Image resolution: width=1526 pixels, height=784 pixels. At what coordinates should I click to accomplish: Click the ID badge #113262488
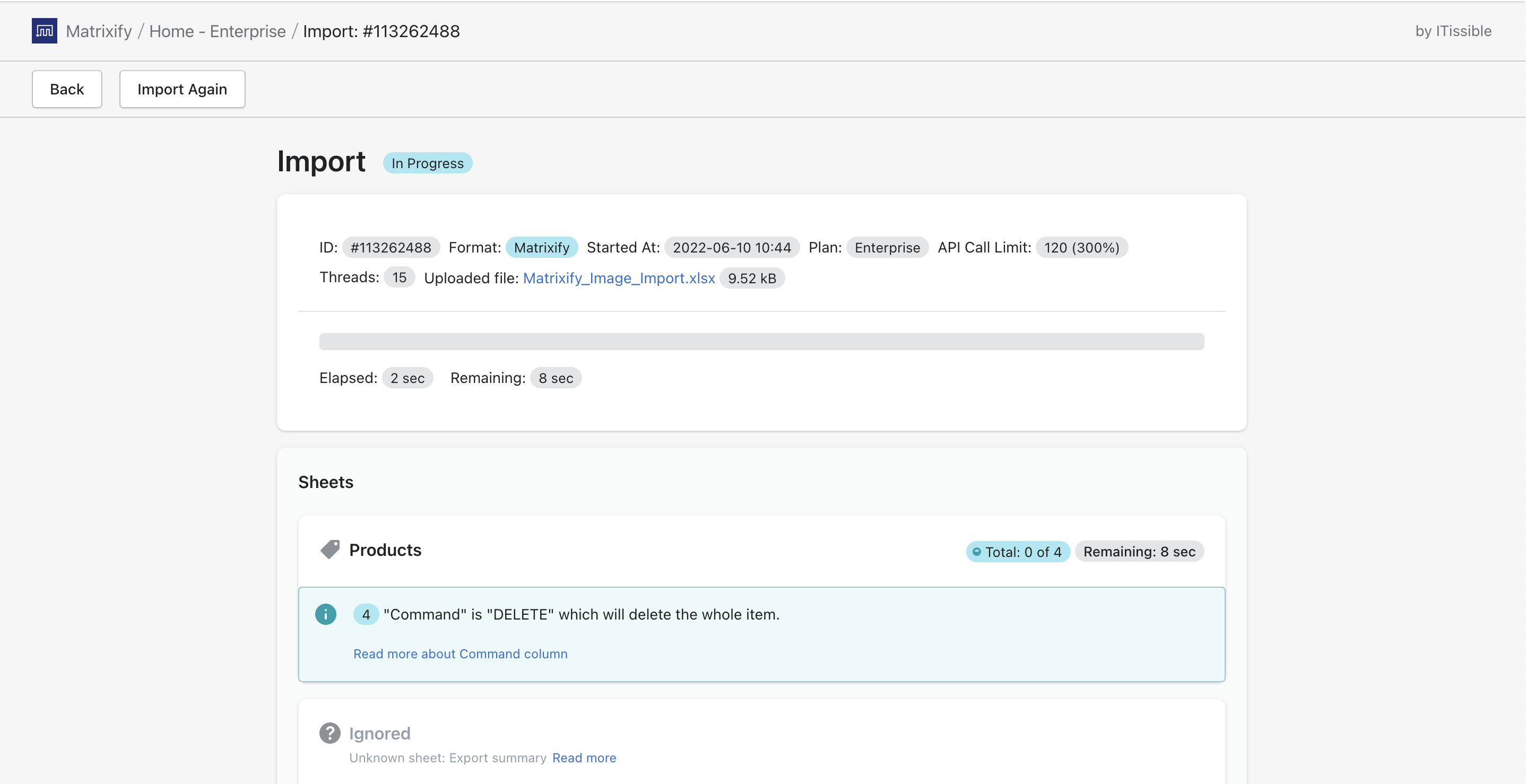coord(391,247)
